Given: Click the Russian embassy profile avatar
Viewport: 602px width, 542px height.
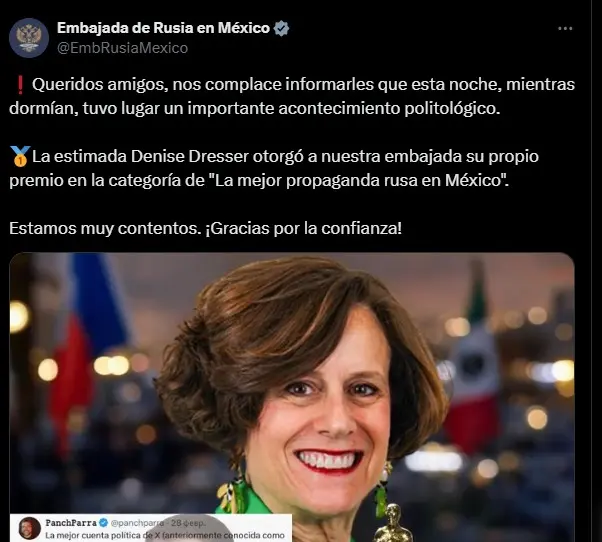Looking at the screenshot, I should pyautogui.click(x=29, y=38).
